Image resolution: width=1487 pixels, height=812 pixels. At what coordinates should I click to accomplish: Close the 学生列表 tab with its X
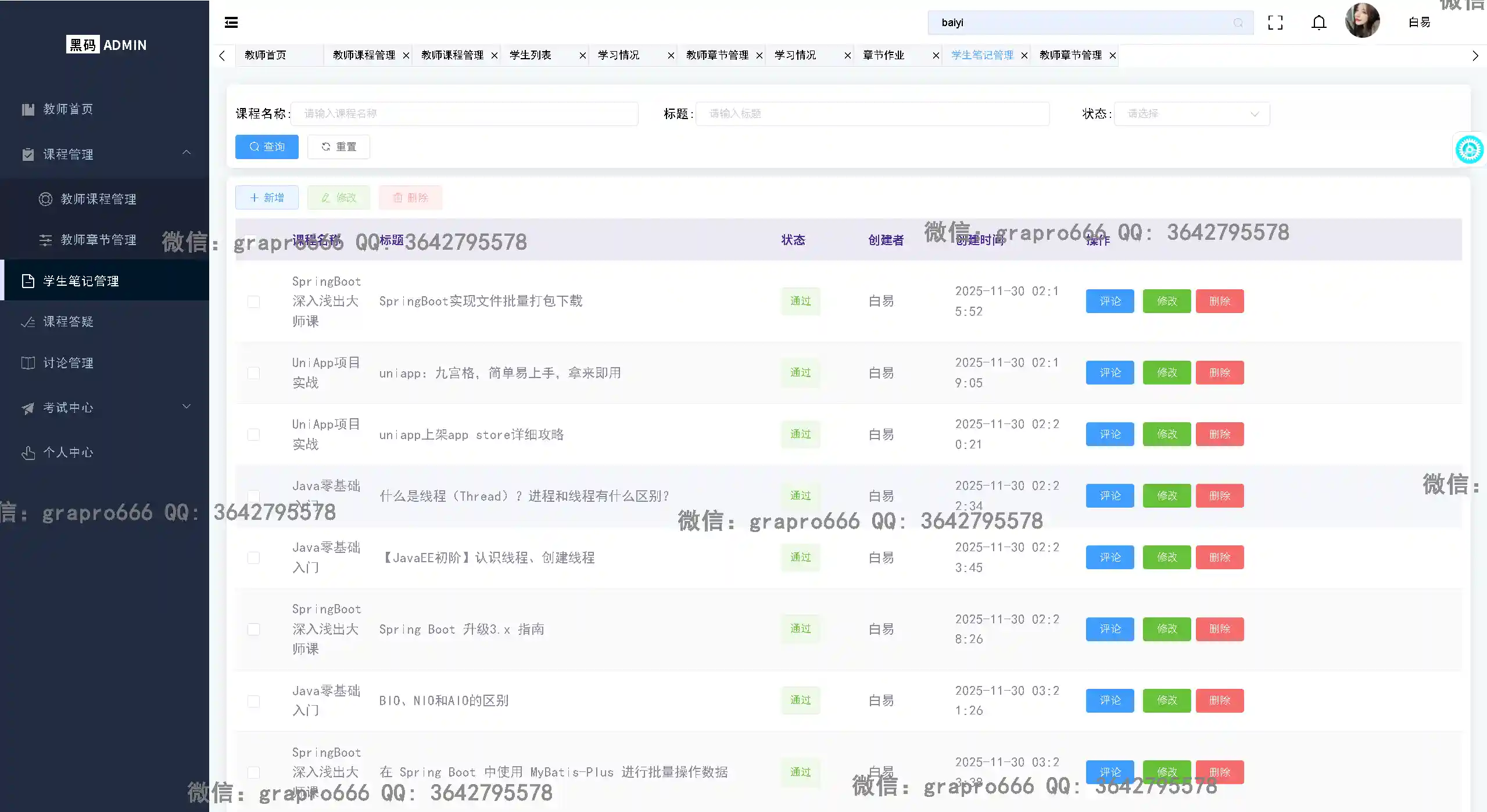[582, 55]
